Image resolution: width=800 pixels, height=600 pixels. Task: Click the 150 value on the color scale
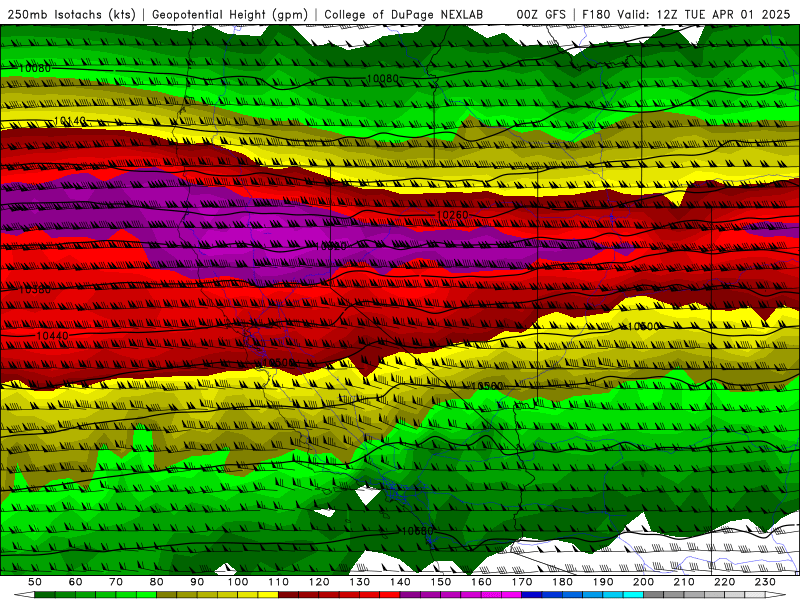tap(440, 582)
